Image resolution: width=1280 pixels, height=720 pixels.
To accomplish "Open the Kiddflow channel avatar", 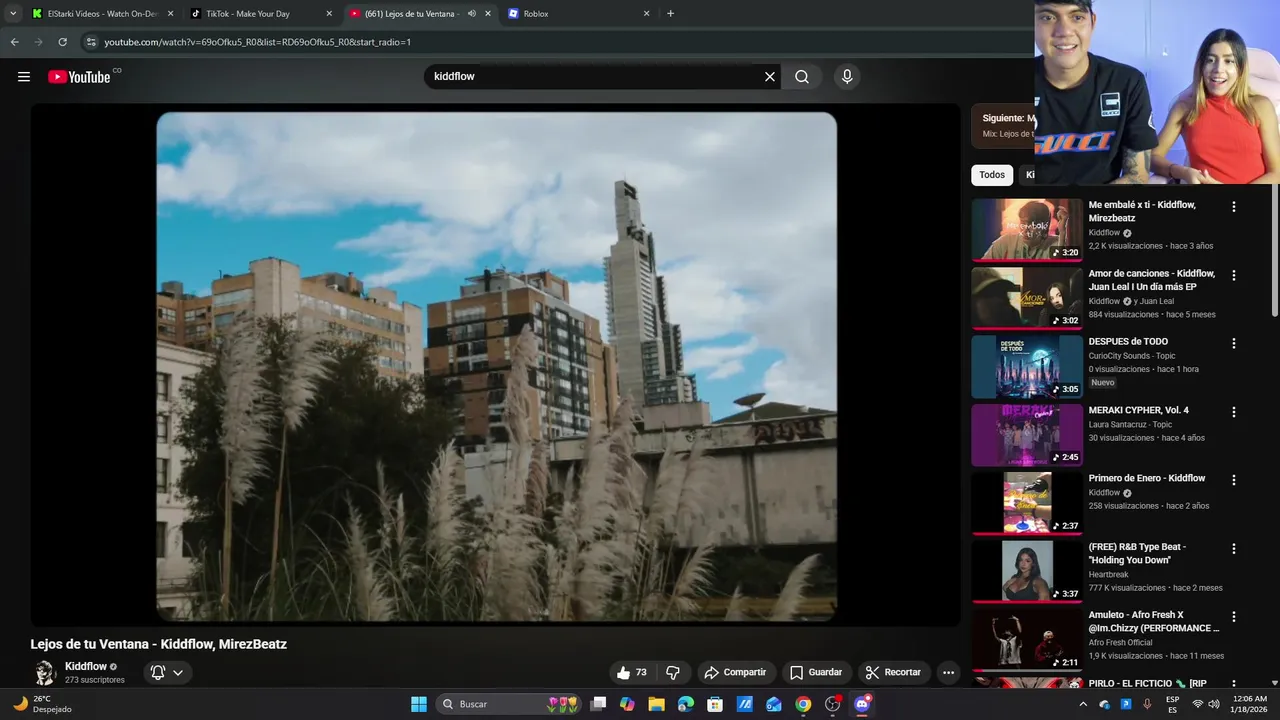I will pos(44,672).
